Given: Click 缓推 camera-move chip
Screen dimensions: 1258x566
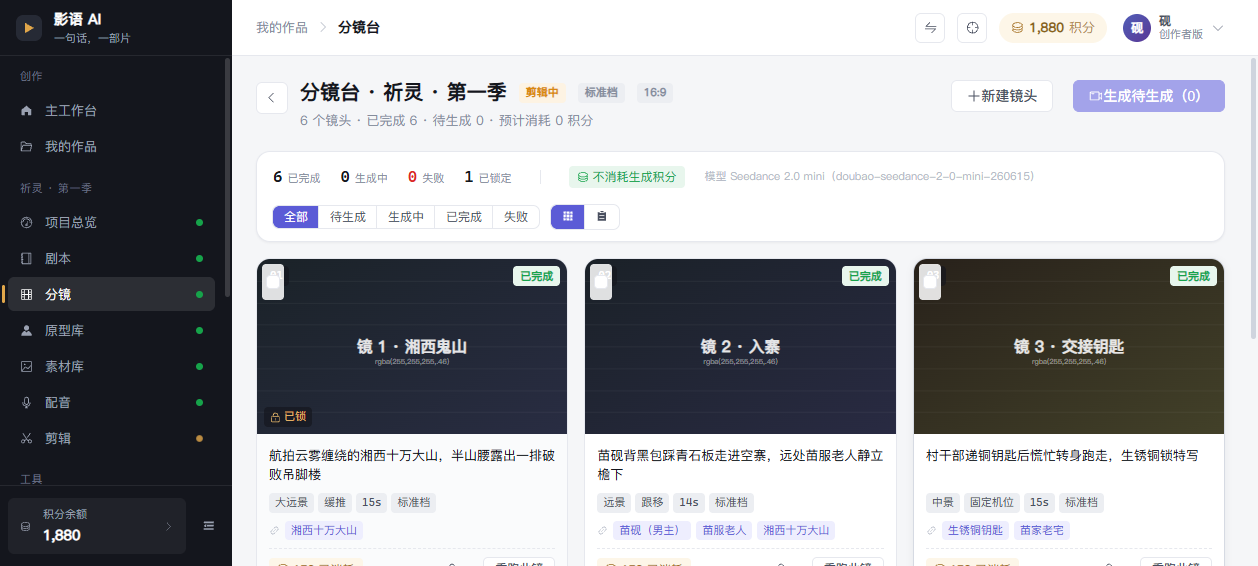Looking at the screenshot, I should (x=335, y=503).
